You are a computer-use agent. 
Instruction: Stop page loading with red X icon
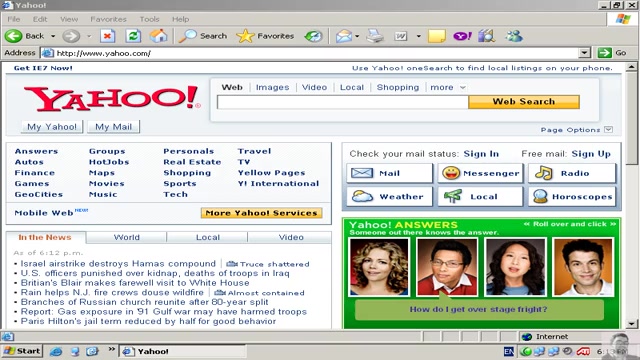click(107, 36)
